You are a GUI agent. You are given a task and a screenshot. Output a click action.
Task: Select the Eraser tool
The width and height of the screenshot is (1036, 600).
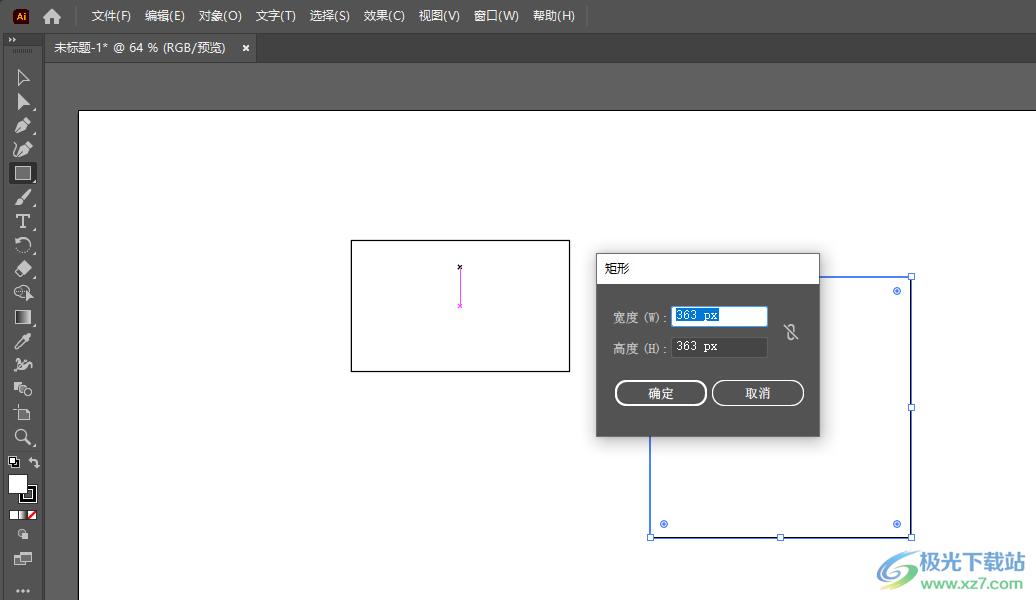(x=22, y=269)
